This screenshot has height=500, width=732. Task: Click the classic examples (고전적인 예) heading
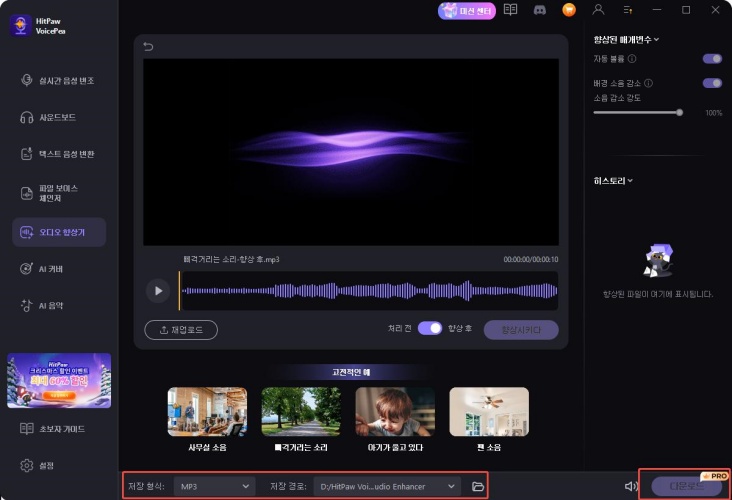(351, 372)
